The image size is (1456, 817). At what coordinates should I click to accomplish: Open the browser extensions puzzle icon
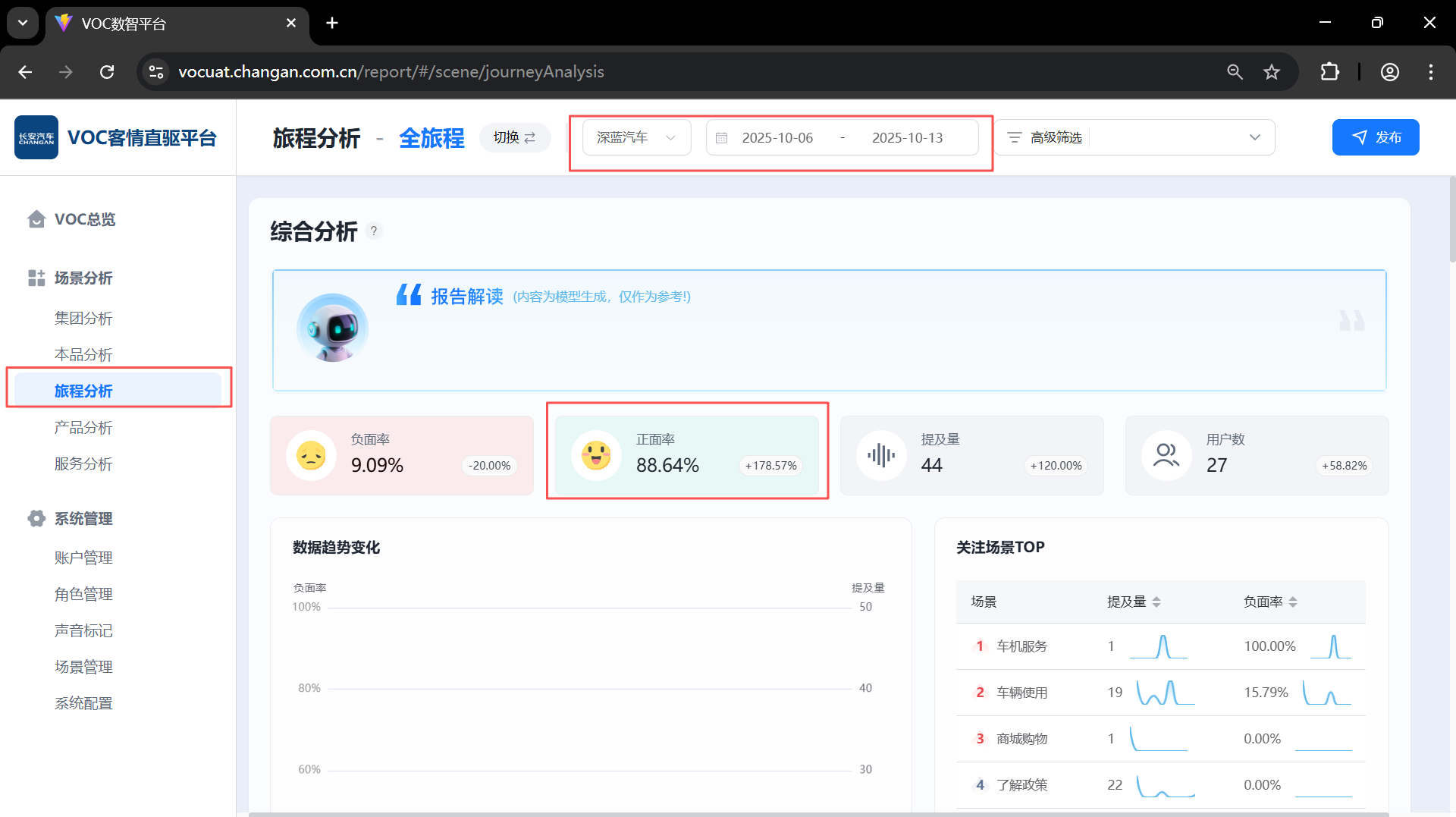click(1329, 72)
